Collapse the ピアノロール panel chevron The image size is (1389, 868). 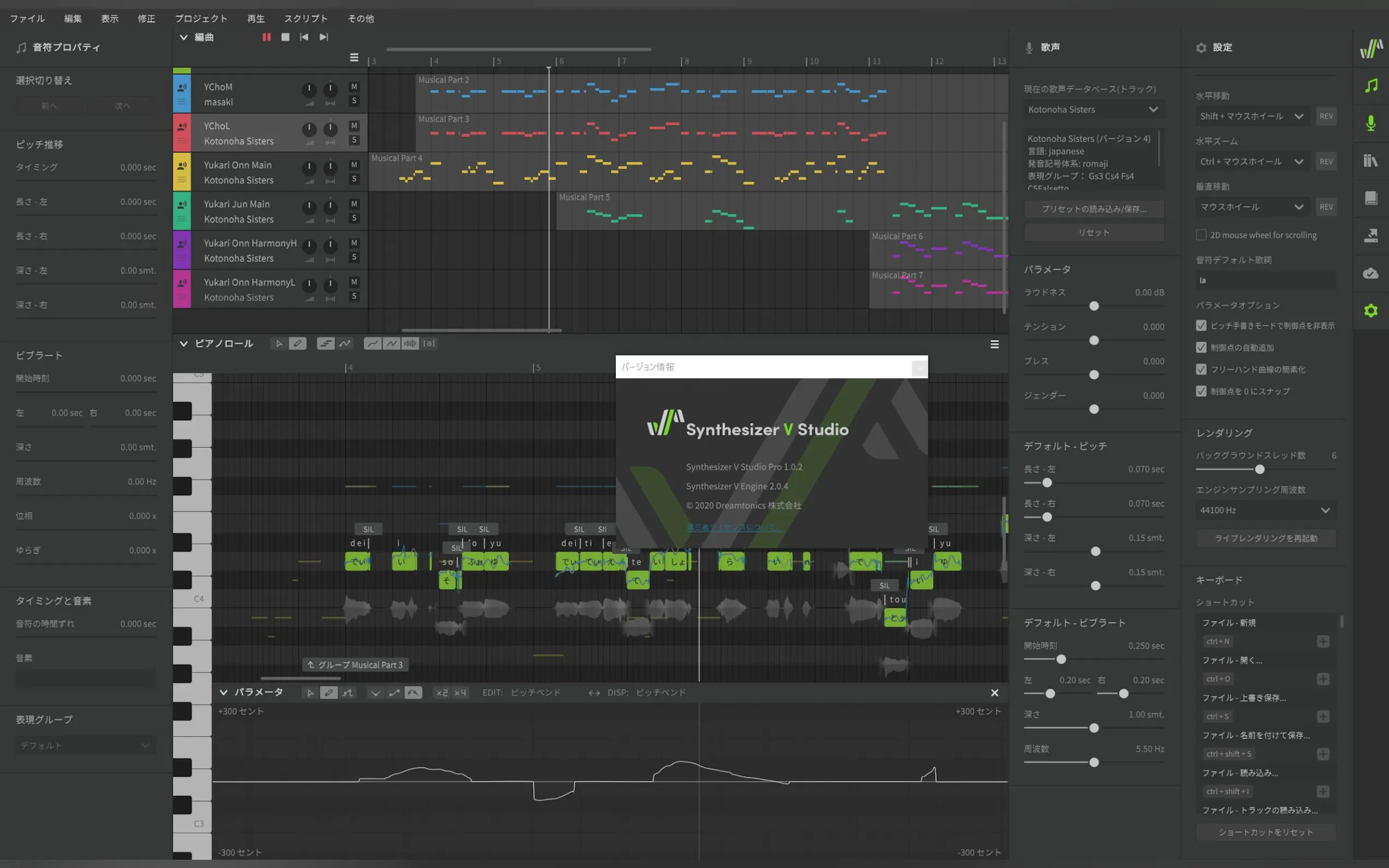pos(184,343)
